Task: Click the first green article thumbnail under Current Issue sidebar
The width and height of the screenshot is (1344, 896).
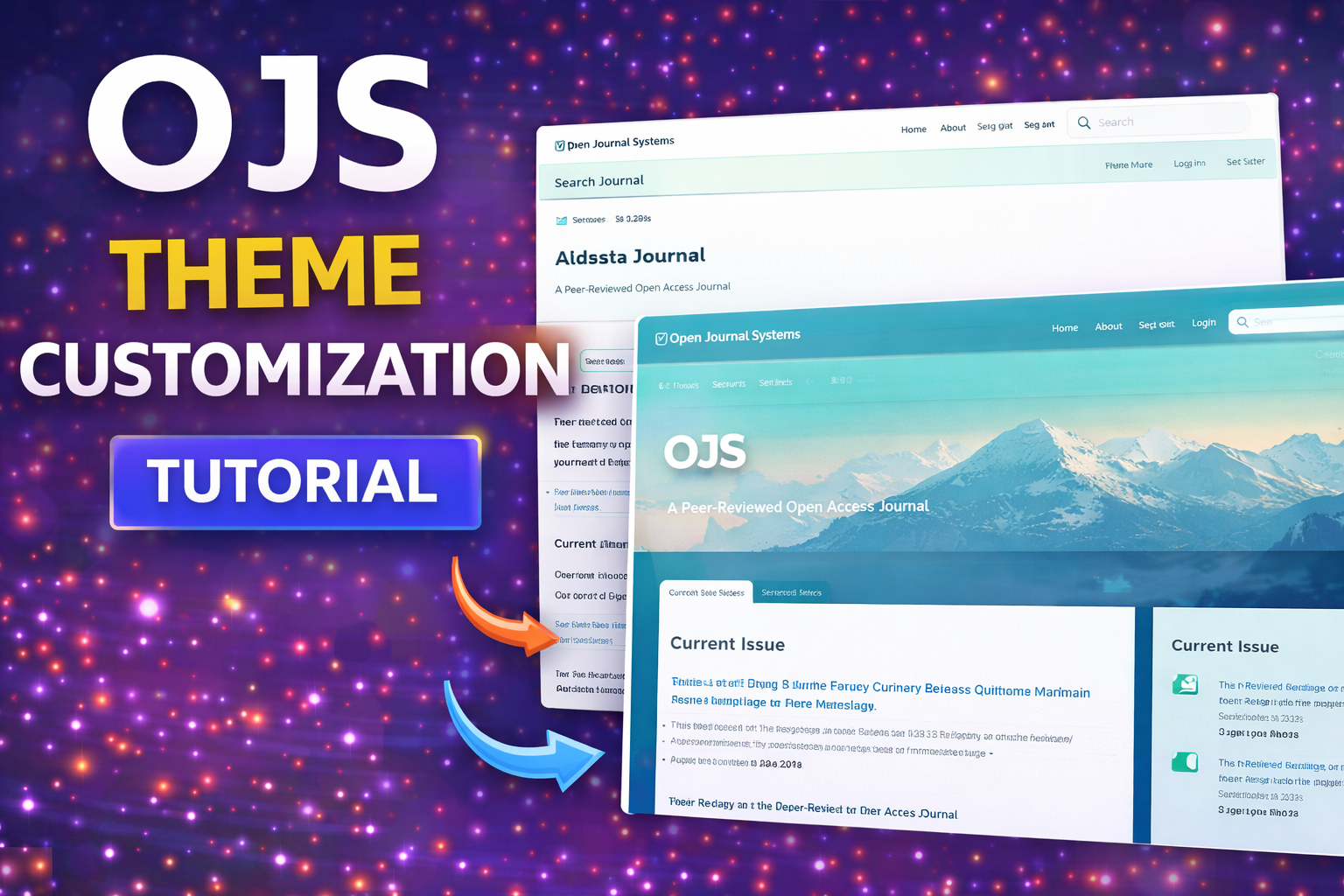Action: [x=1186, y=685]
